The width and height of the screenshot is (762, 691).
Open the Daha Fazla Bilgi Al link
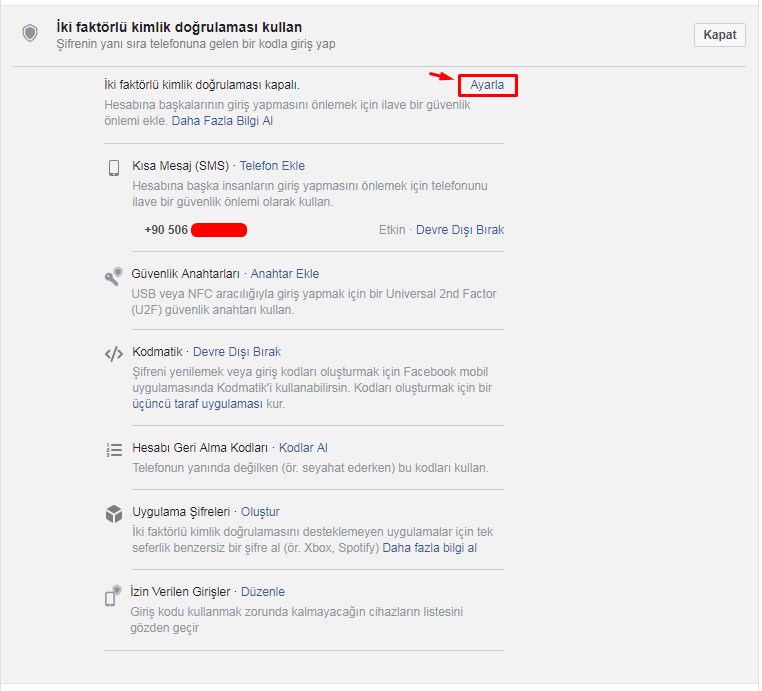(x=222, y=121)
